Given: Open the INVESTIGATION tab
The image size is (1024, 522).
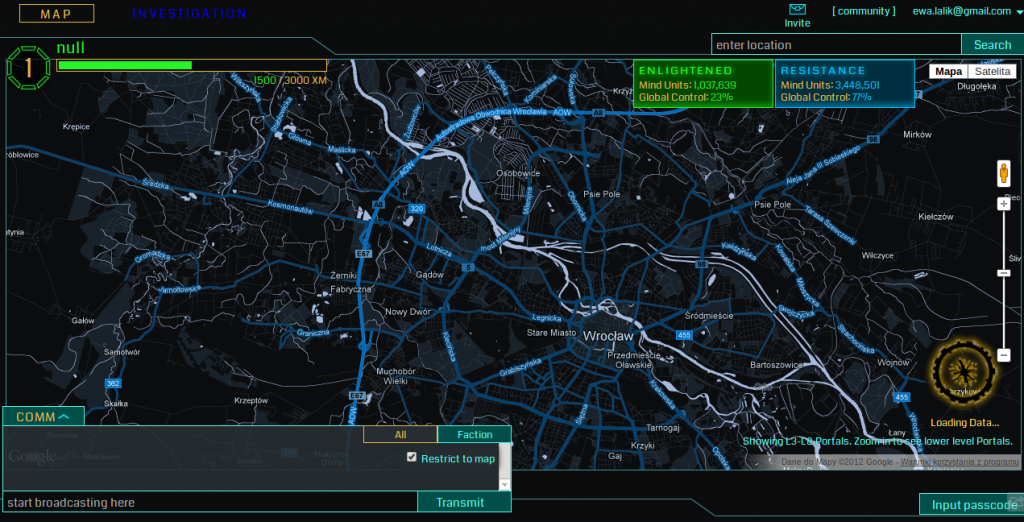Looking at the screenshot, I should pos(189,14).
